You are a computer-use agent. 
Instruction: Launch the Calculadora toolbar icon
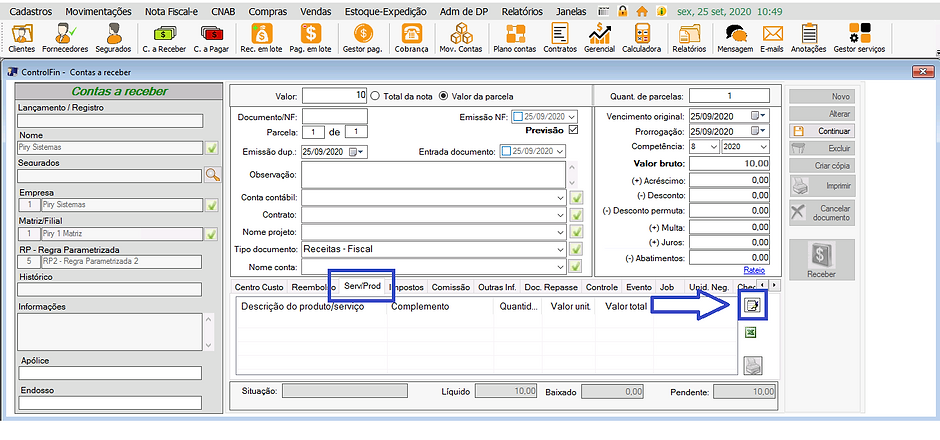coord(641,38)
